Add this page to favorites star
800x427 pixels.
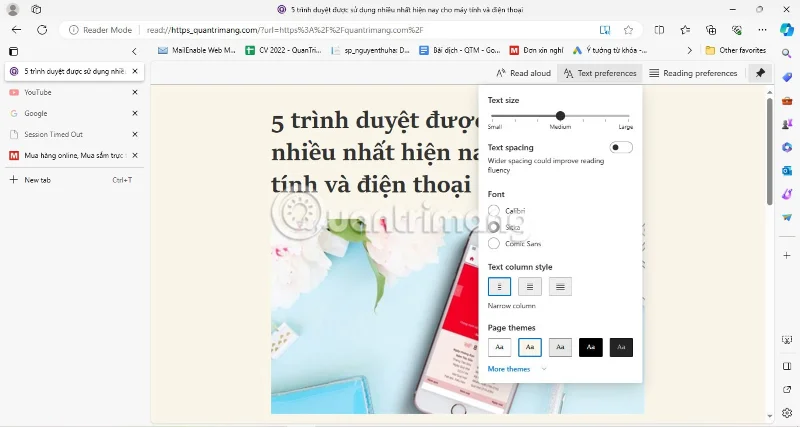pyautogui.click(x=629, y=30)
